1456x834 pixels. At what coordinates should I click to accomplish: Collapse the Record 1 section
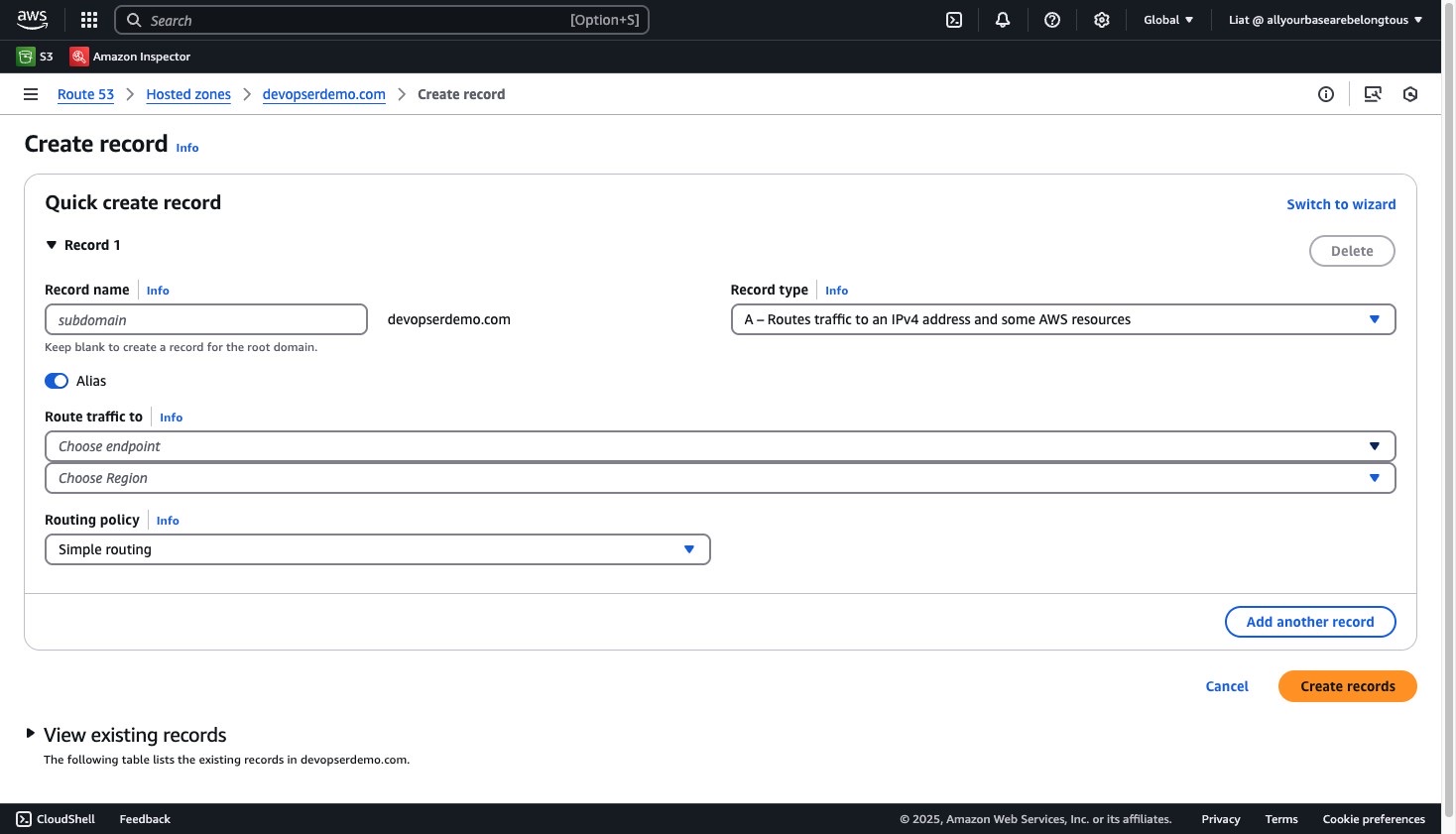click(52, 245)
